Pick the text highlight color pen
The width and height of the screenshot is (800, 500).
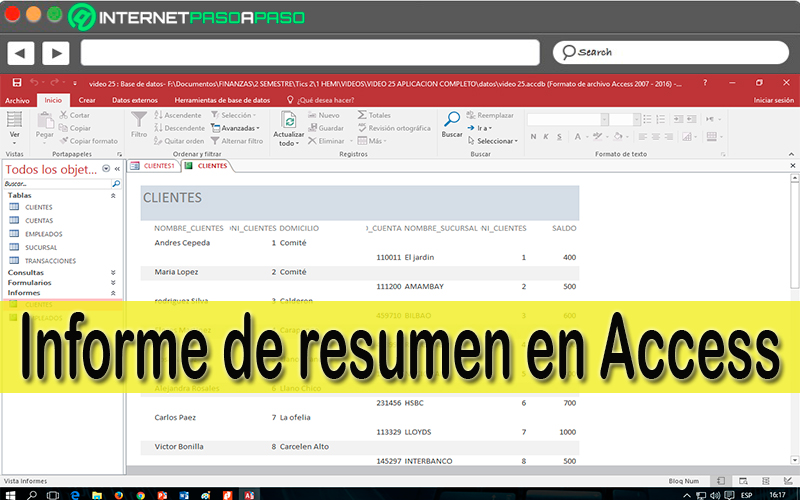[597, 137]
